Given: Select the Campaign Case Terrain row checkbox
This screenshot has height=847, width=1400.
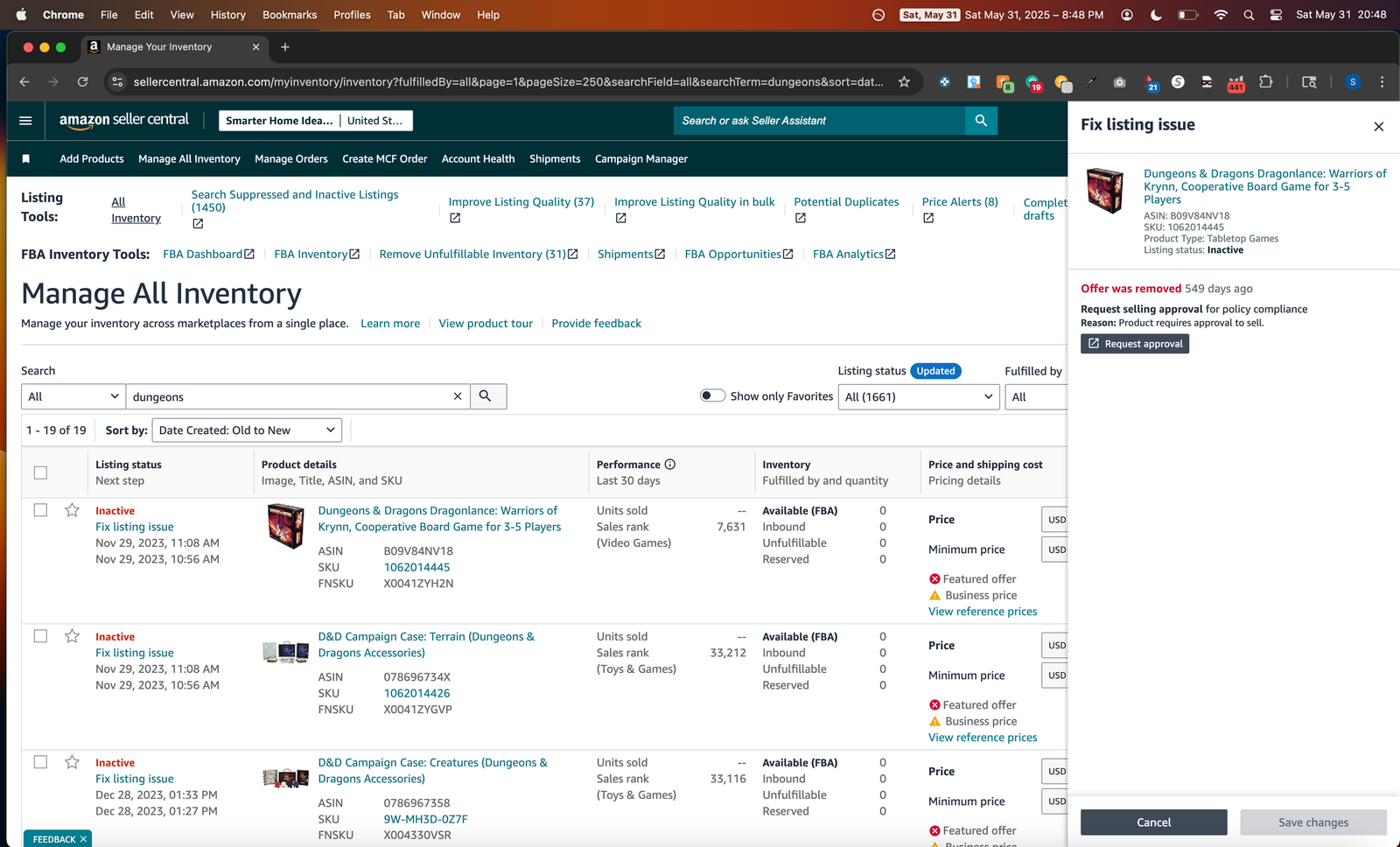Looking at the screenshot, I should click(40, 636).
